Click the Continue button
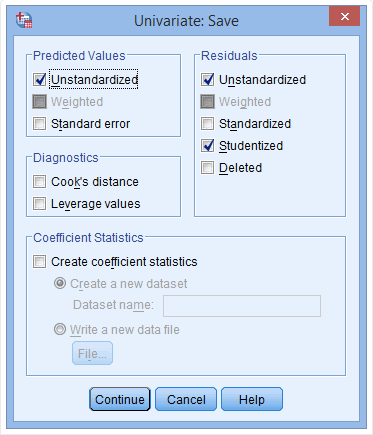Screen dimensions: 373x435 click(x=120, y=399)
